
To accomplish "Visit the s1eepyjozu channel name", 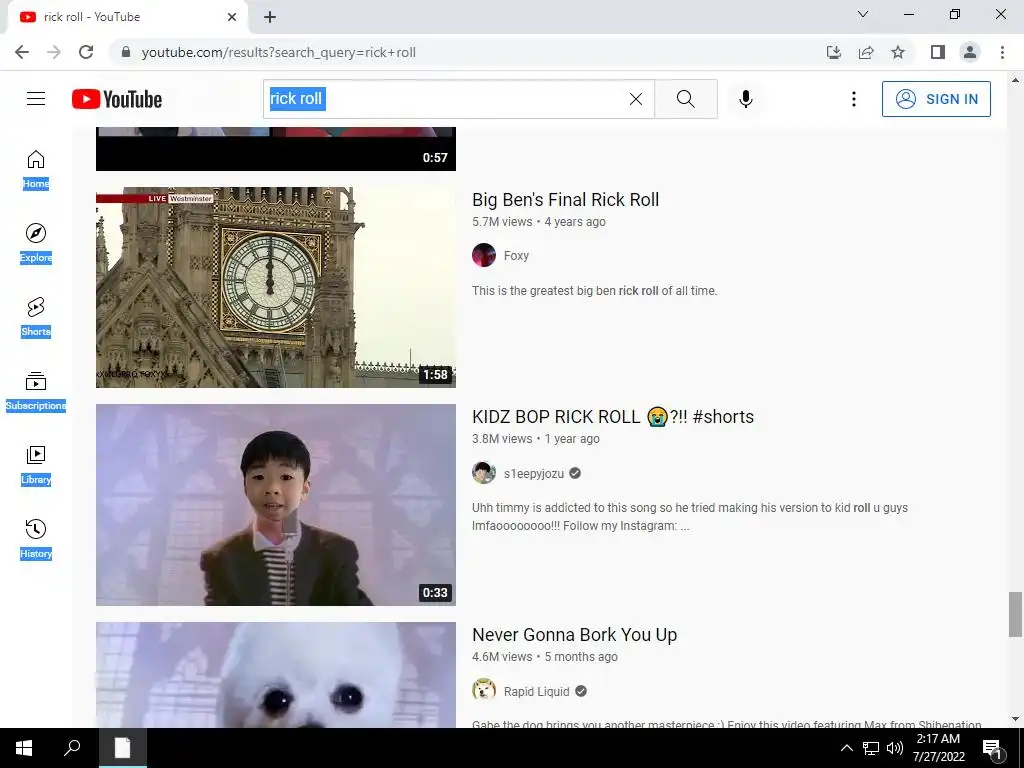I will coord(534,473).
